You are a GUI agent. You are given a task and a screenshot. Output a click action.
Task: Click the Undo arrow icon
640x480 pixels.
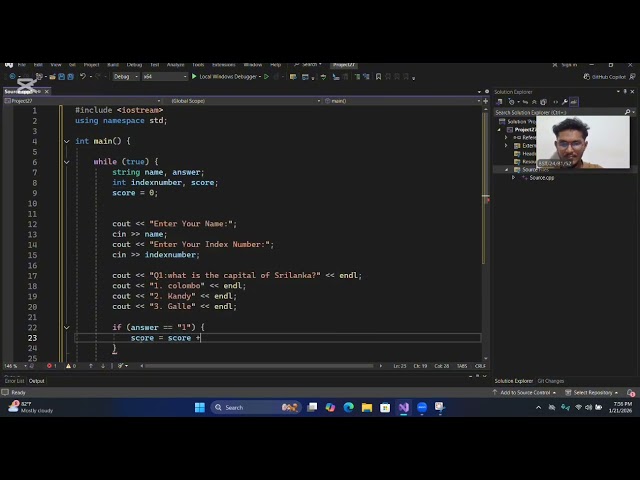[x=83, y=76]
